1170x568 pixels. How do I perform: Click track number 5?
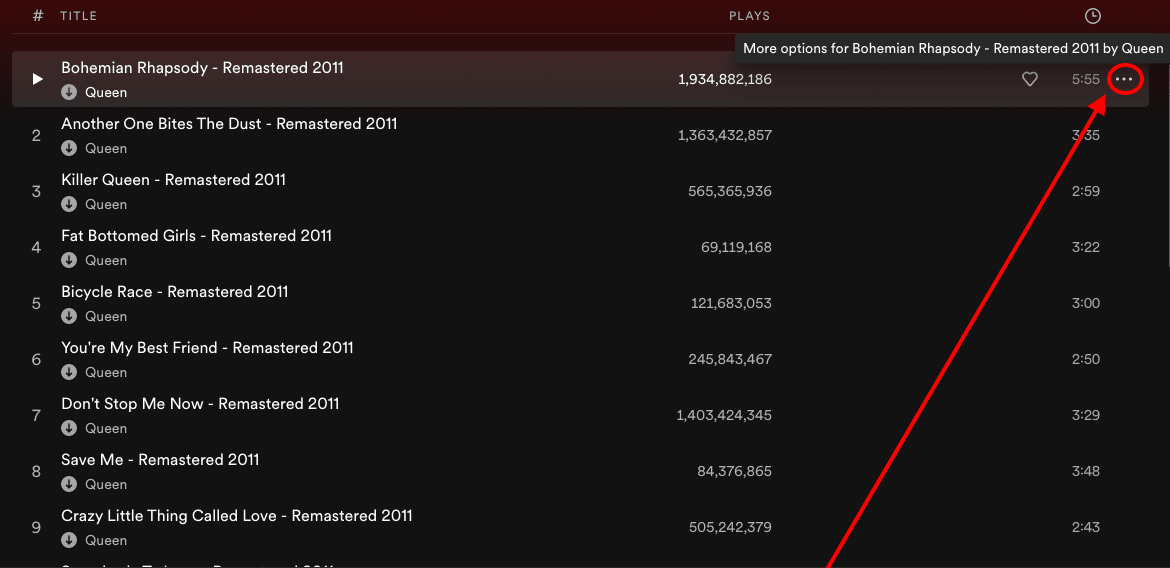(x=36, y=303)
